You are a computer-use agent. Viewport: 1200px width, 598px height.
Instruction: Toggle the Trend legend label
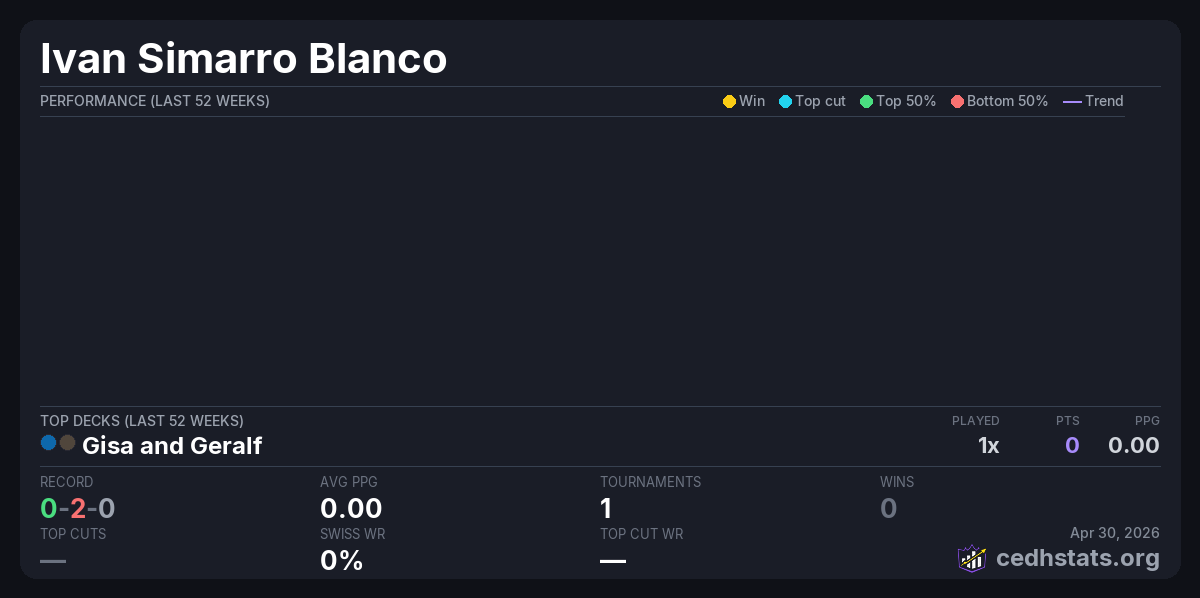click(x=1104, y=101)
